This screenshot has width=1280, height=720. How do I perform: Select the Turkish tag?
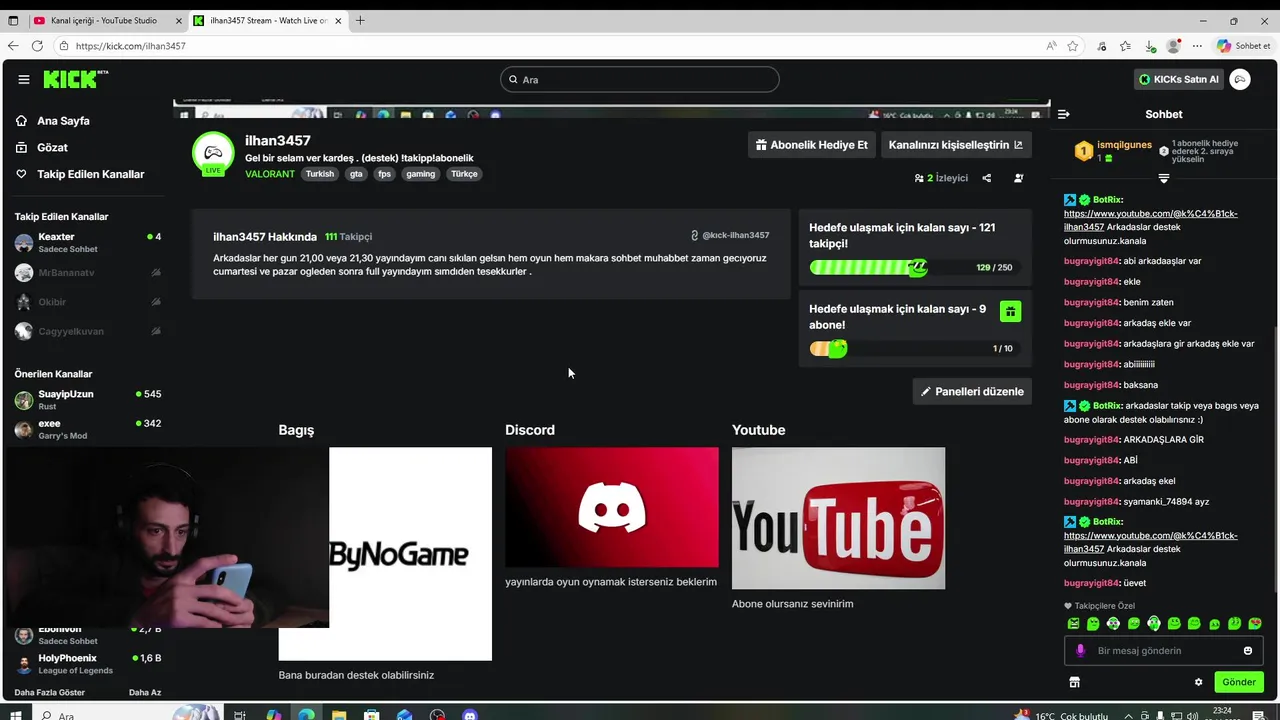pos(320,174)
